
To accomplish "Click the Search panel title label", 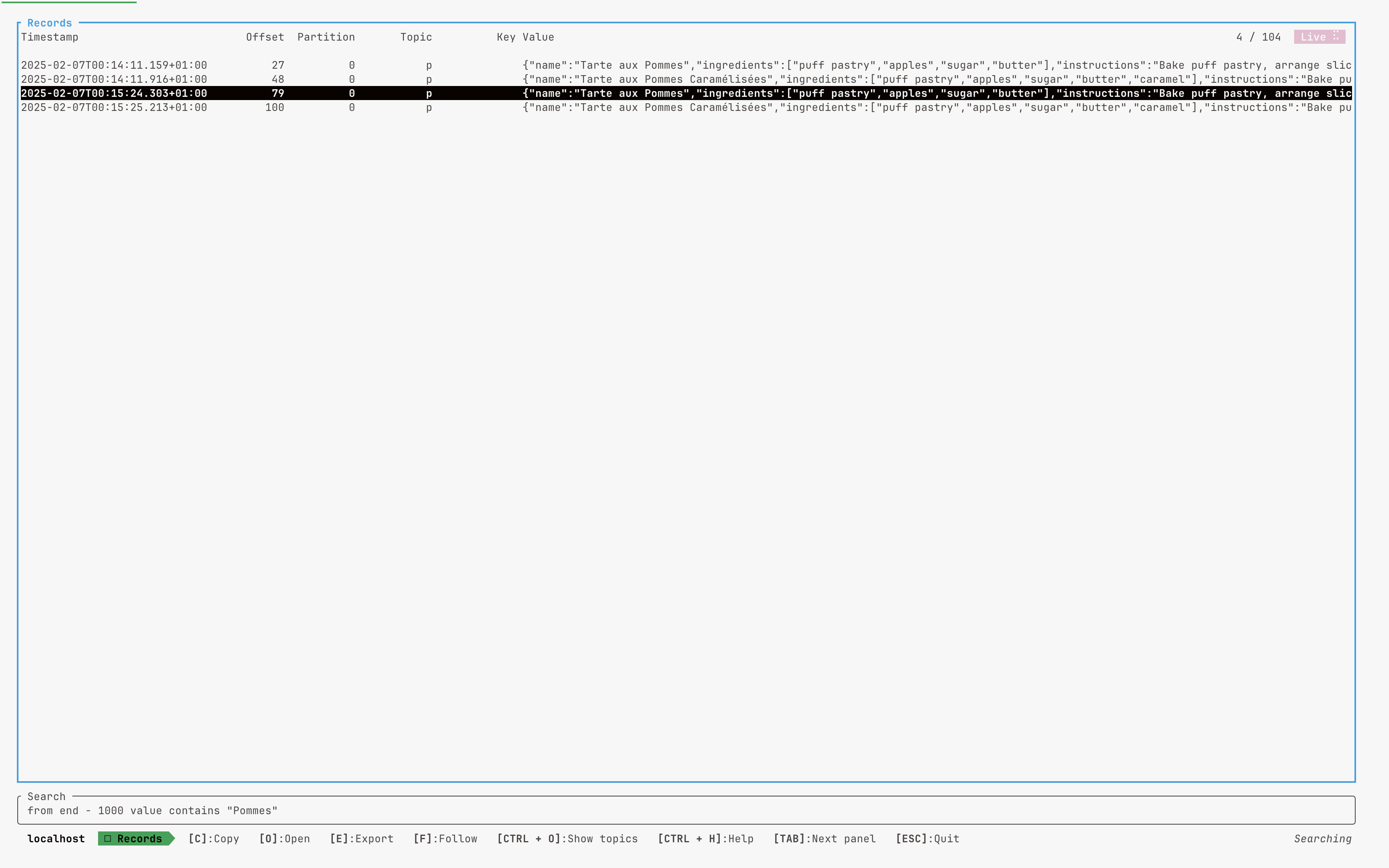I will click(47, 796).
